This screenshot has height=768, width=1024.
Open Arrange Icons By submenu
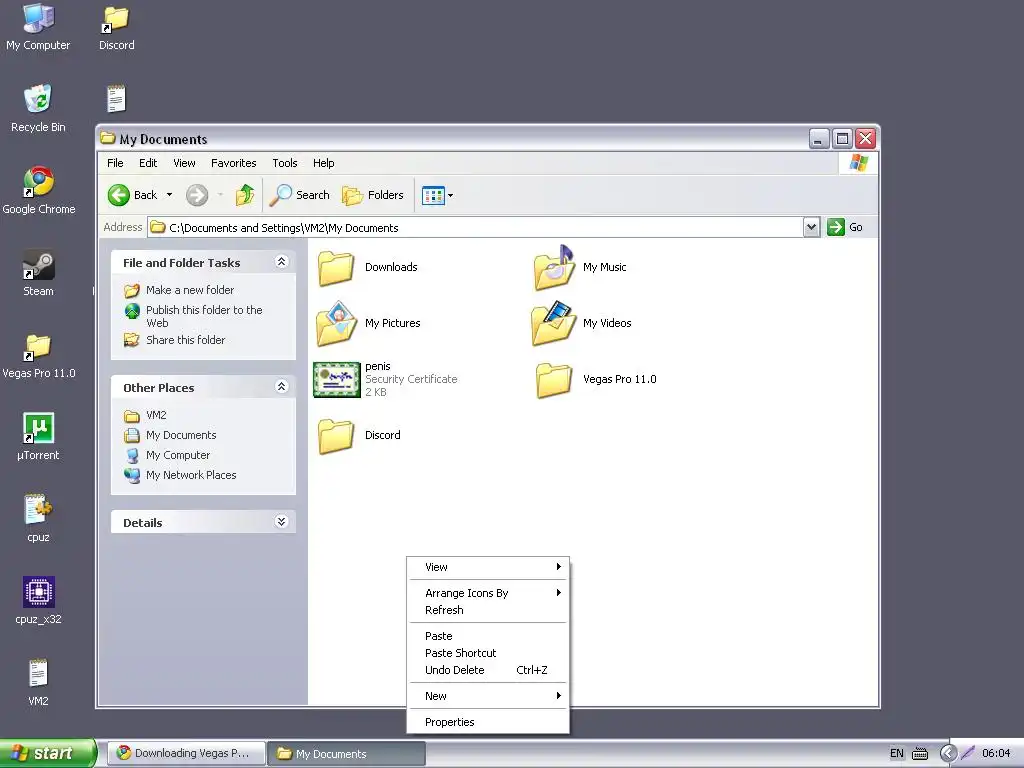point(488,593)
